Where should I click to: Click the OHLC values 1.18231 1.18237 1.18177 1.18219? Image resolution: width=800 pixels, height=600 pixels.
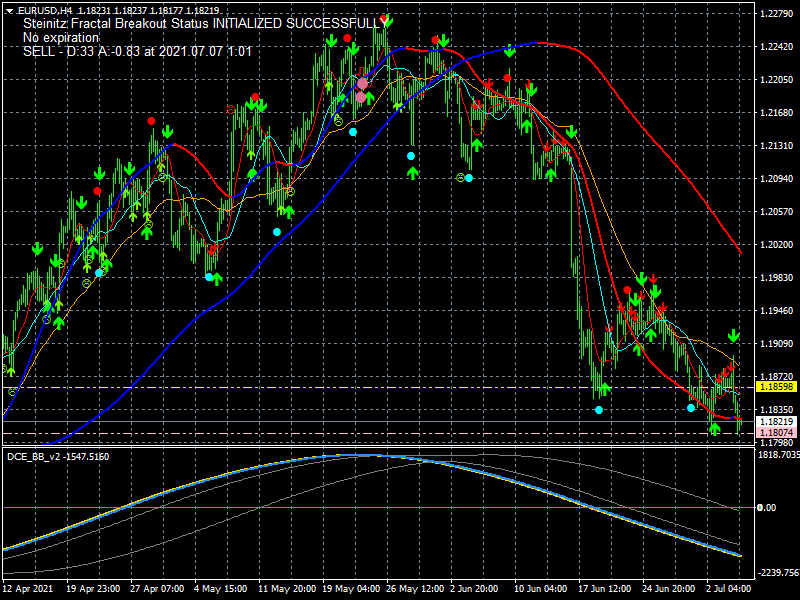tap(148, 11)
